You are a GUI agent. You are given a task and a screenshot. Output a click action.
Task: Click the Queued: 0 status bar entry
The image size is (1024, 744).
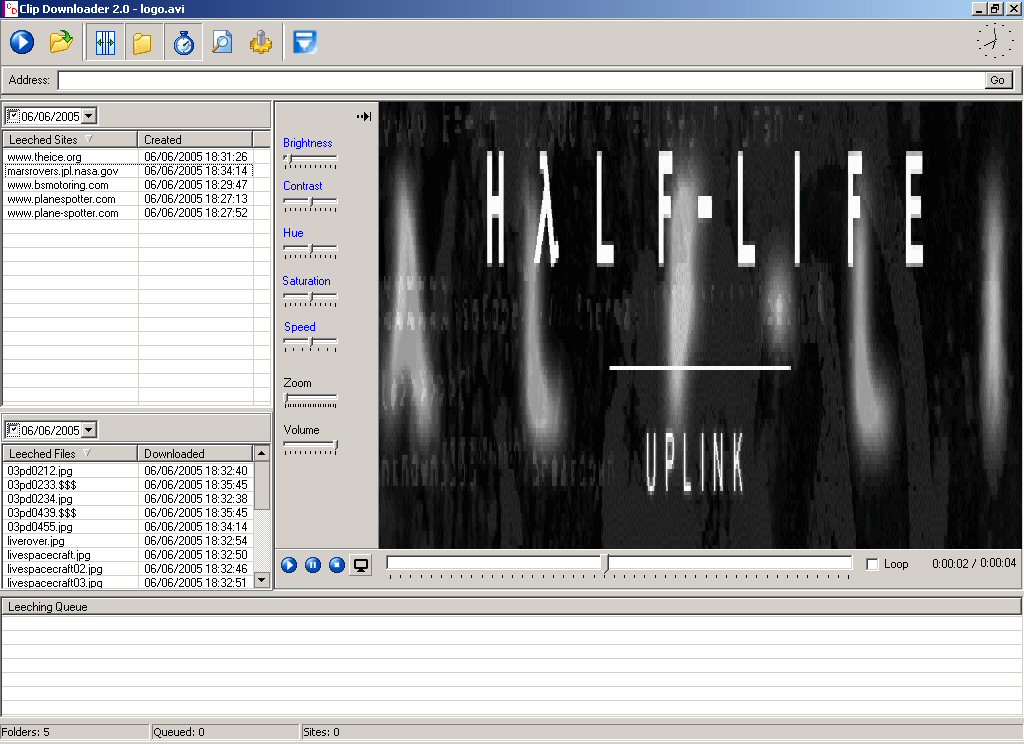[x=225, y=732]
